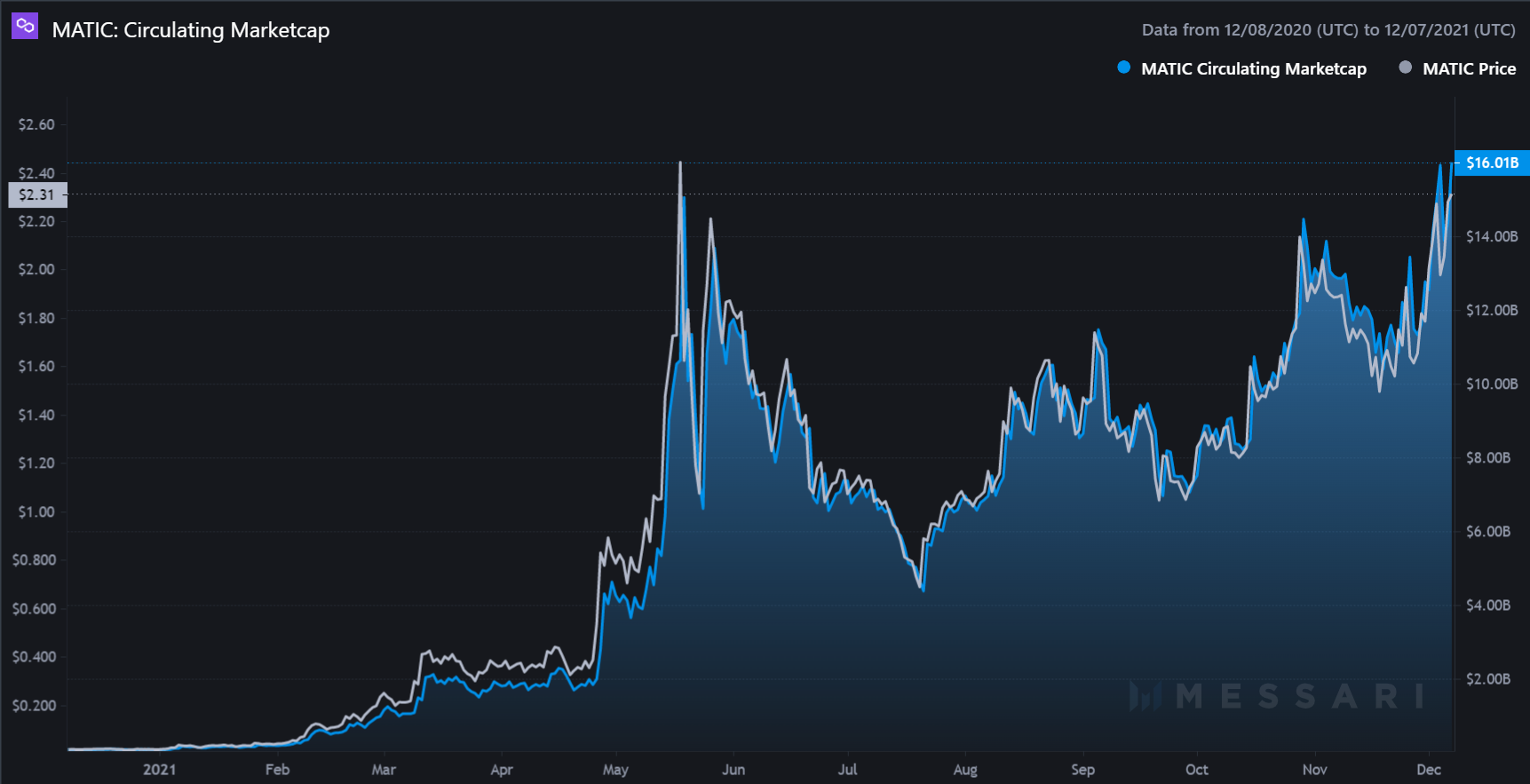Click the $0.400 price axis label
This screenshot has height=784, width=1530.
[34, 656]
